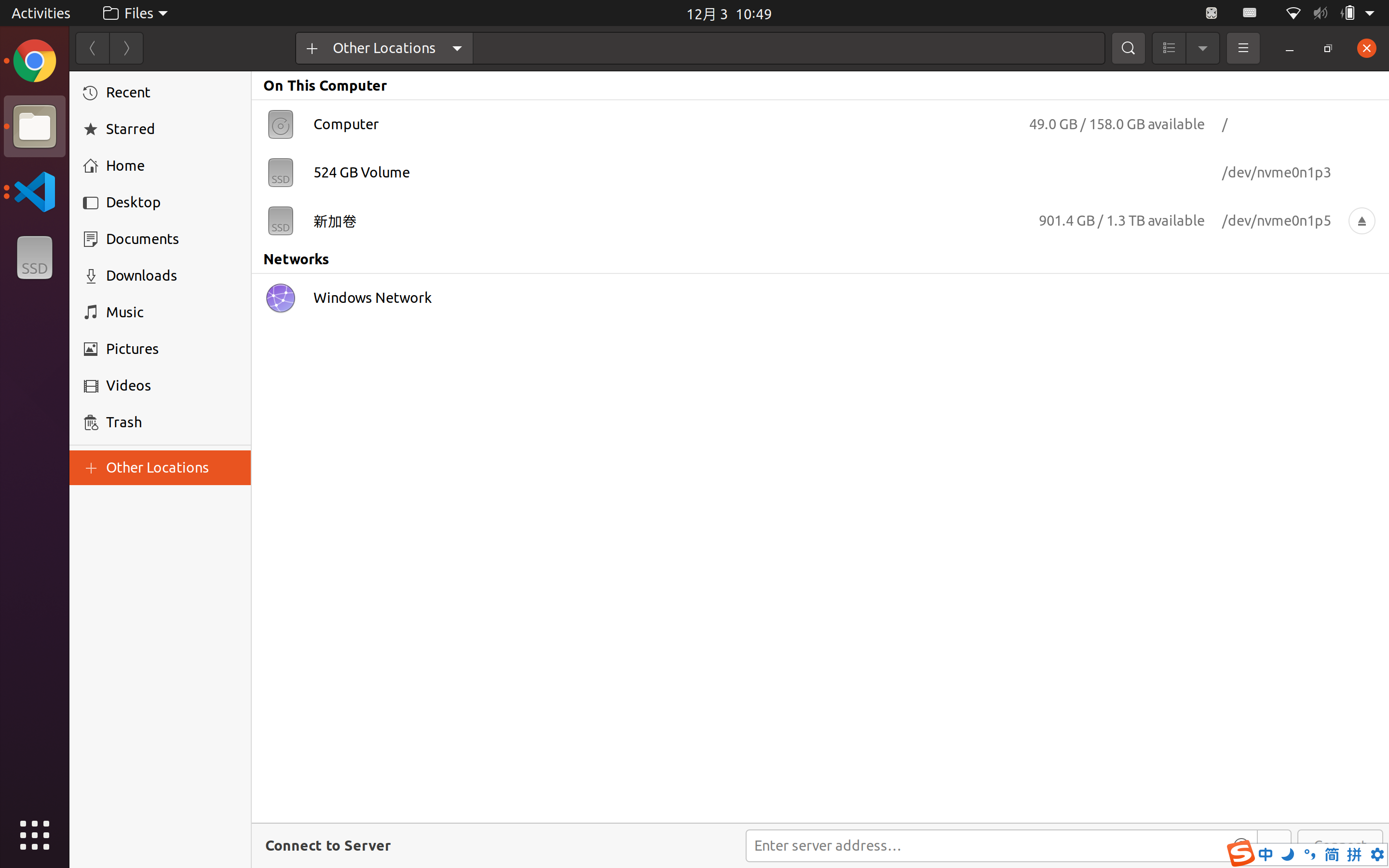Image resolution: width=1389 pixels, height=868 pixels.
Task: Switch to list view
Action: tap(1169, 48)
